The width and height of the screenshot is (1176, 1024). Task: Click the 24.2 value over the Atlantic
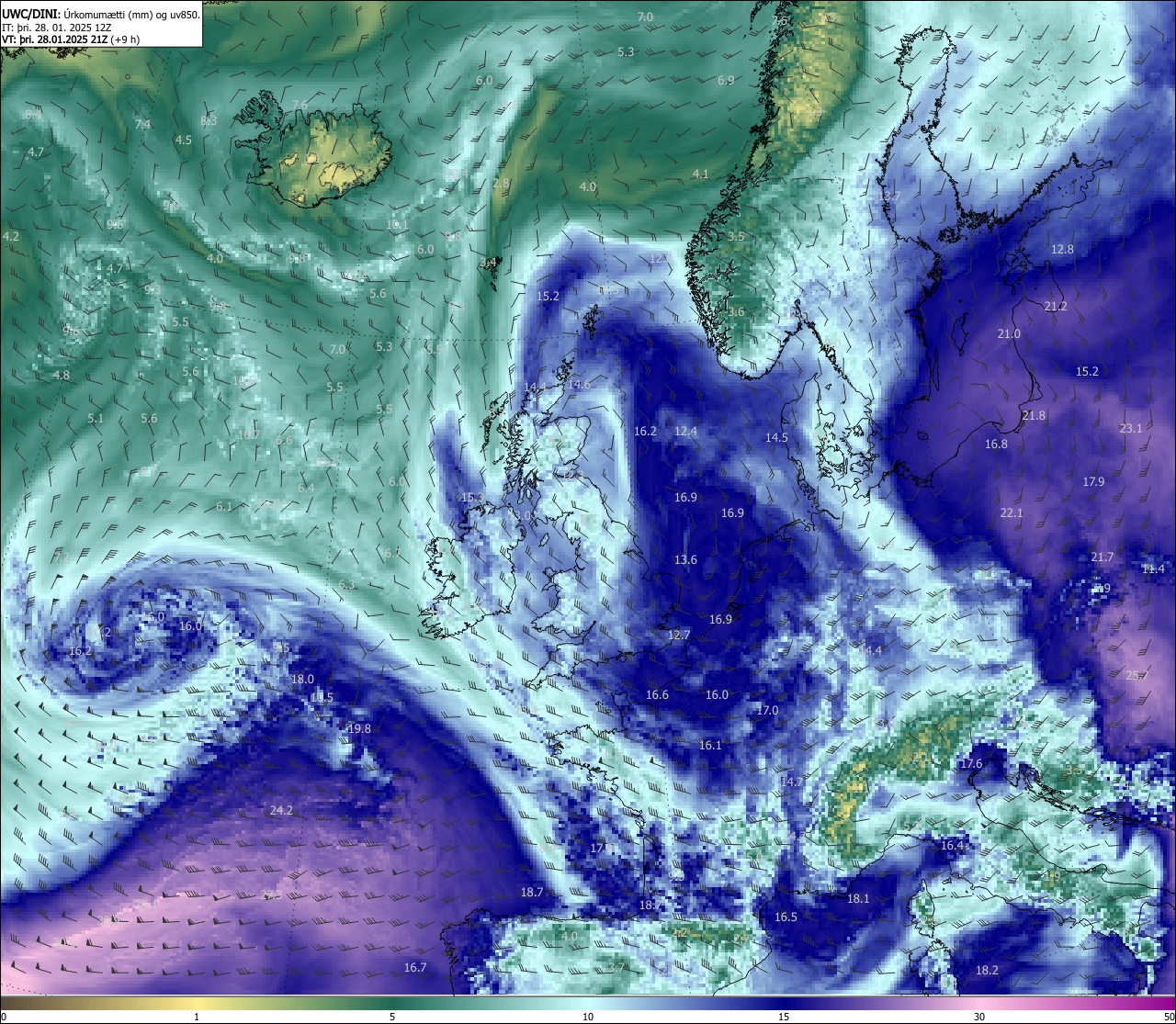(281, 810)
